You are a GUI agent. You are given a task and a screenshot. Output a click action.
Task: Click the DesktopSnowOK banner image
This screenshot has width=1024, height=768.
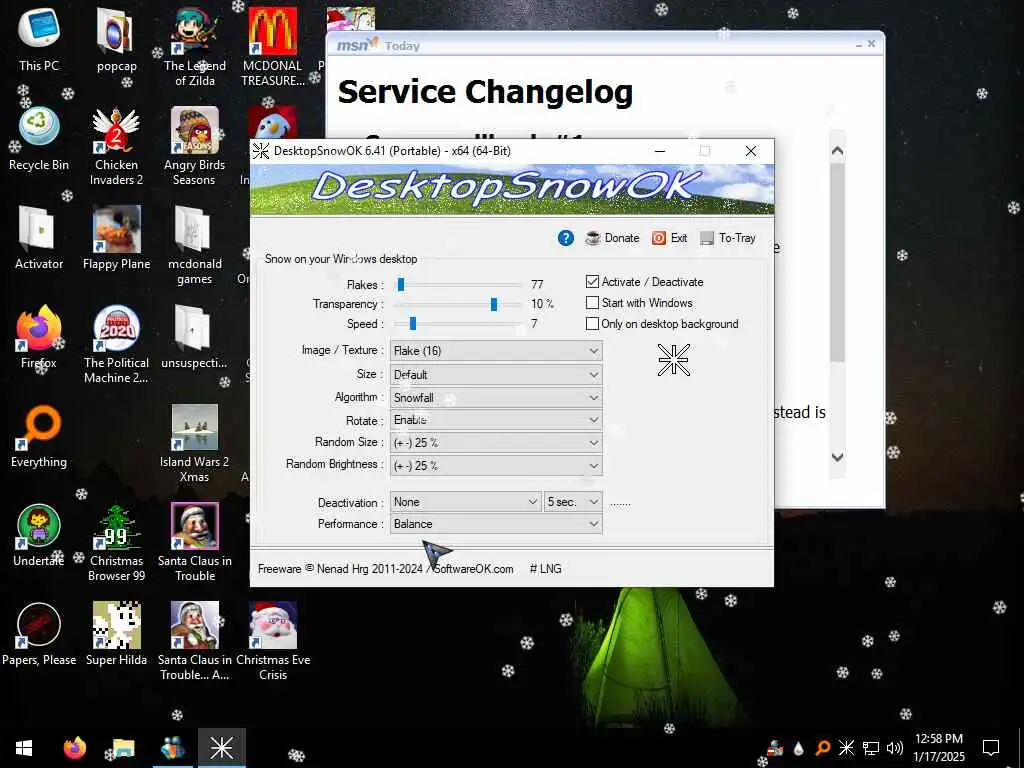coord(512,189)
